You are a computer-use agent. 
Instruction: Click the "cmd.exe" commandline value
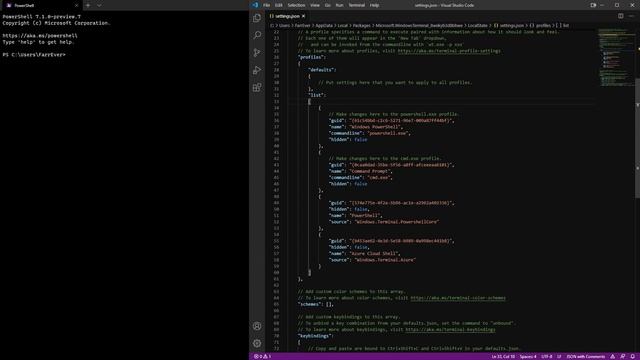coord(379,178)
